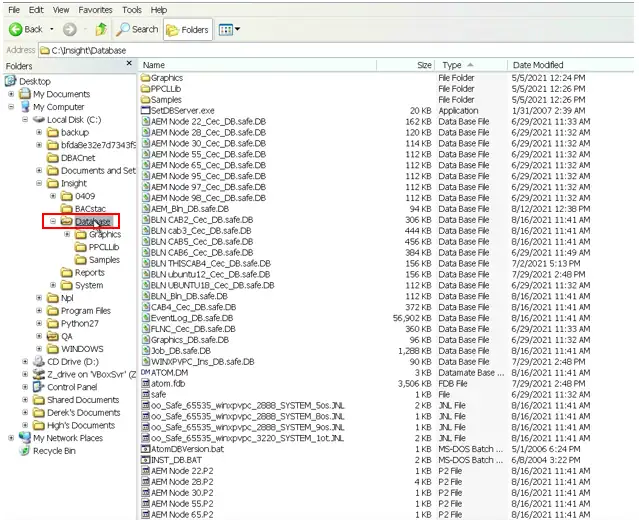The width and height of the screenshot is (639, 520).
Task: Select FLNC_Cec_DB.safe.DB file name
Action: point(193,329)
